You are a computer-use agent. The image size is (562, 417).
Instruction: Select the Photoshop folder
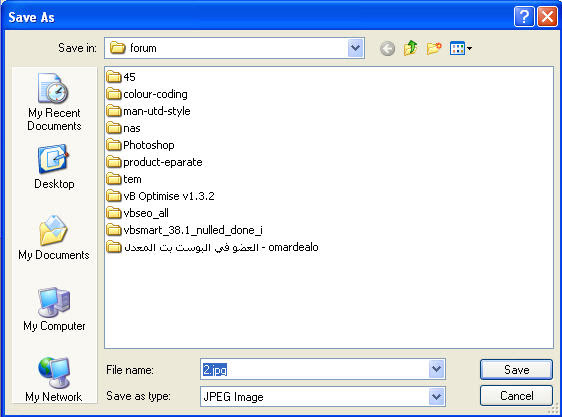[140, 145]
